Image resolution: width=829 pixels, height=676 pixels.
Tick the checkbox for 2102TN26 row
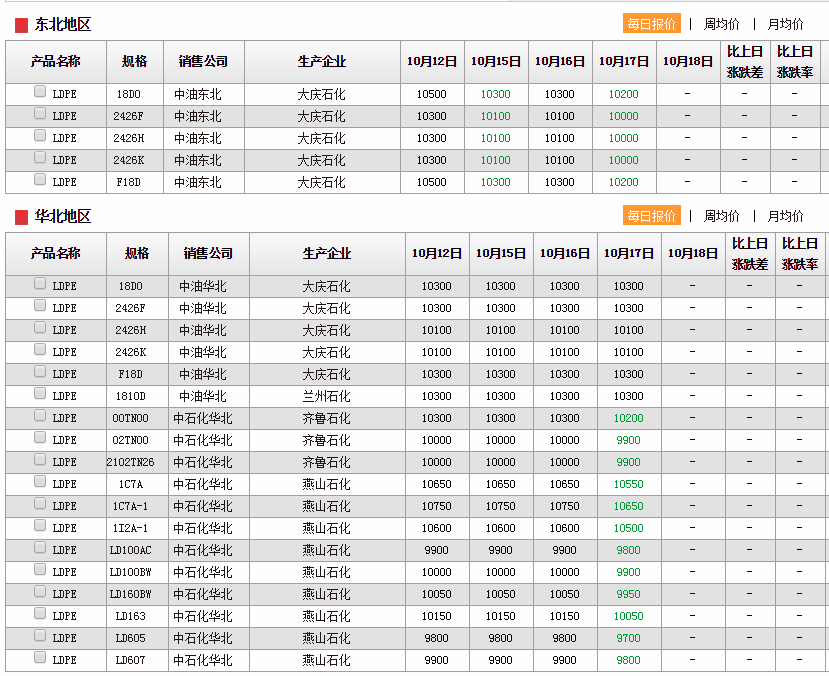pos(40,459)
